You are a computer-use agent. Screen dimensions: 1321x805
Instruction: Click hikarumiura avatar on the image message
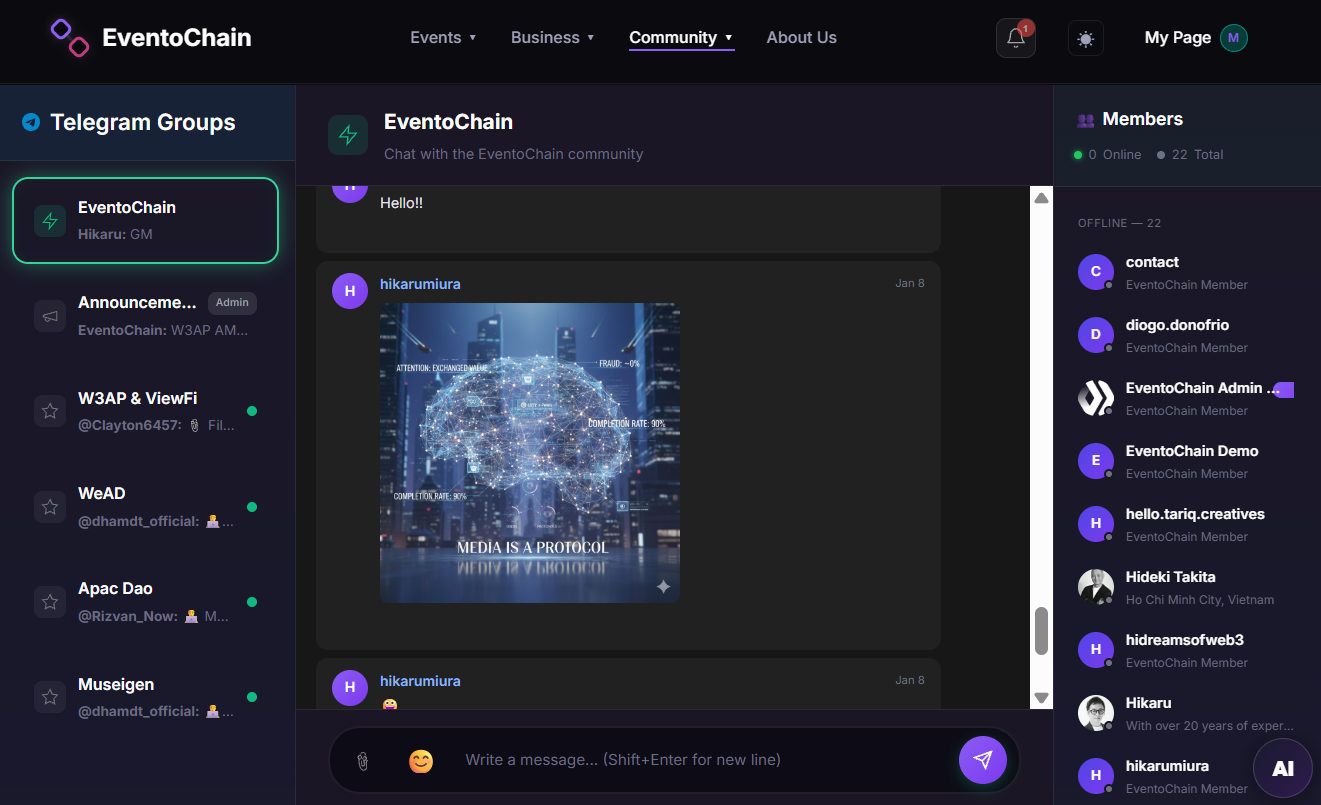(x=350, y=291)
